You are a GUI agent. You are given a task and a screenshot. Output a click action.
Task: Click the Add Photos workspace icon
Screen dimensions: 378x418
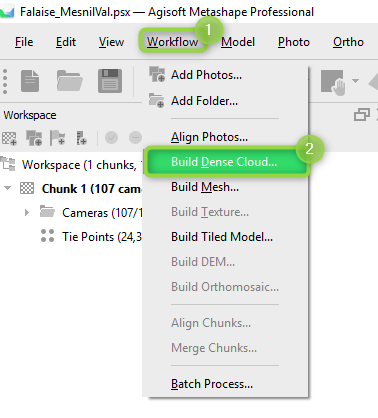click(x=34, y=138)
